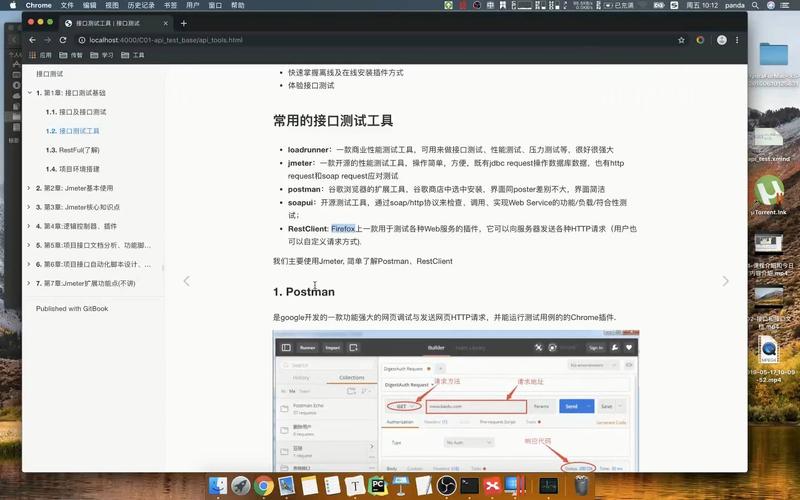Click the colorful Chrome extension icon

tap(701, 40)
